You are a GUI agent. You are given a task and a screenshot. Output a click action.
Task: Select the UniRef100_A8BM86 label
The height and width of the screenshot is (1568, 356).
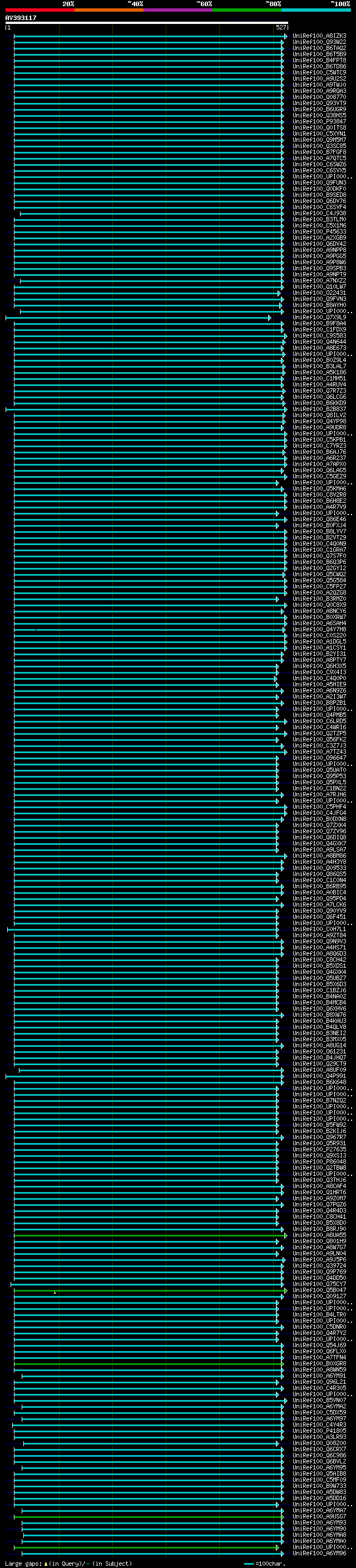tap(319, 856)
